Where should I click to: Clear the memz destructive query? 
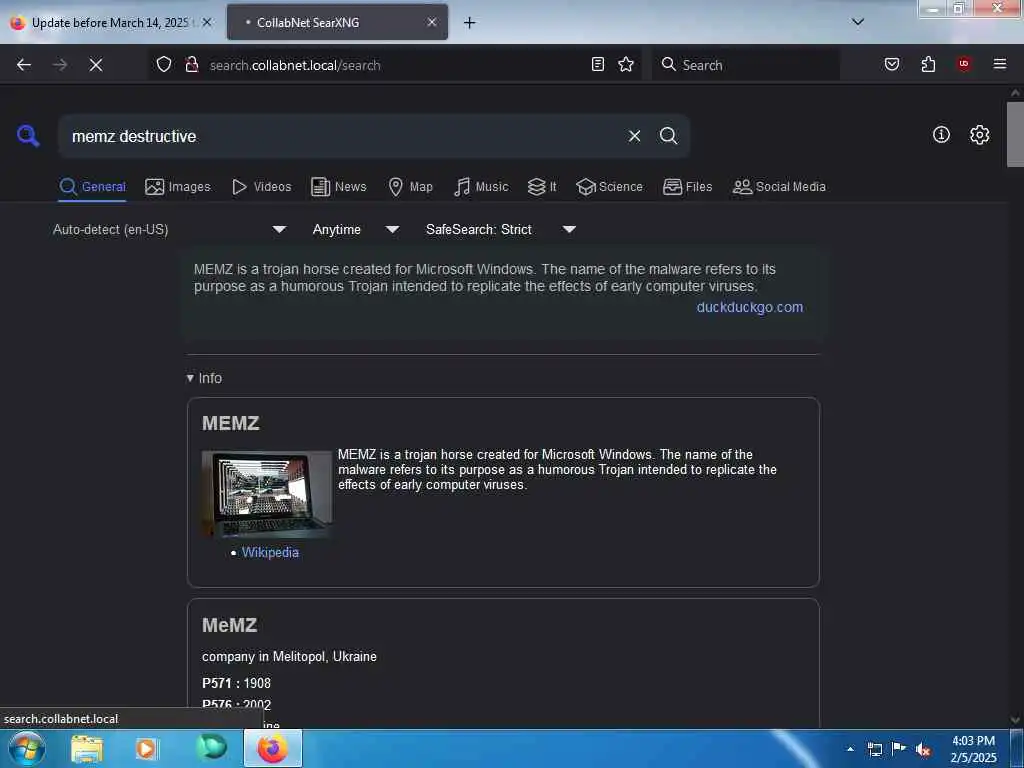click(634, 136)
